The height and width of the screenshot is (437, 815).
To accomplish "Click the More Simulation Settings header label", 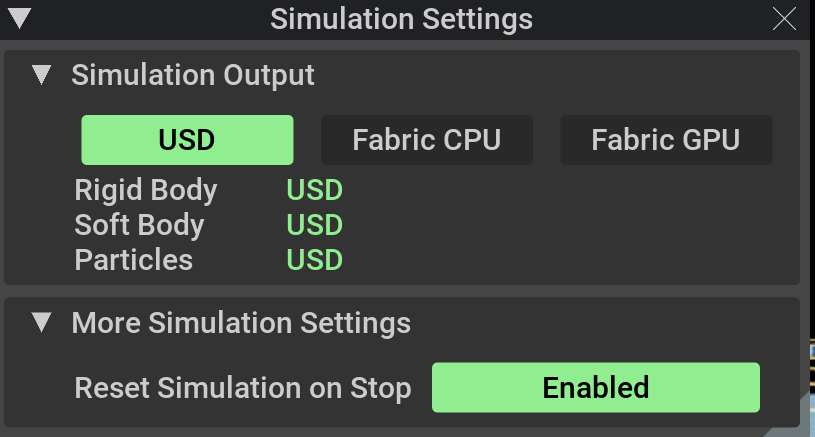I will [241, 323].
